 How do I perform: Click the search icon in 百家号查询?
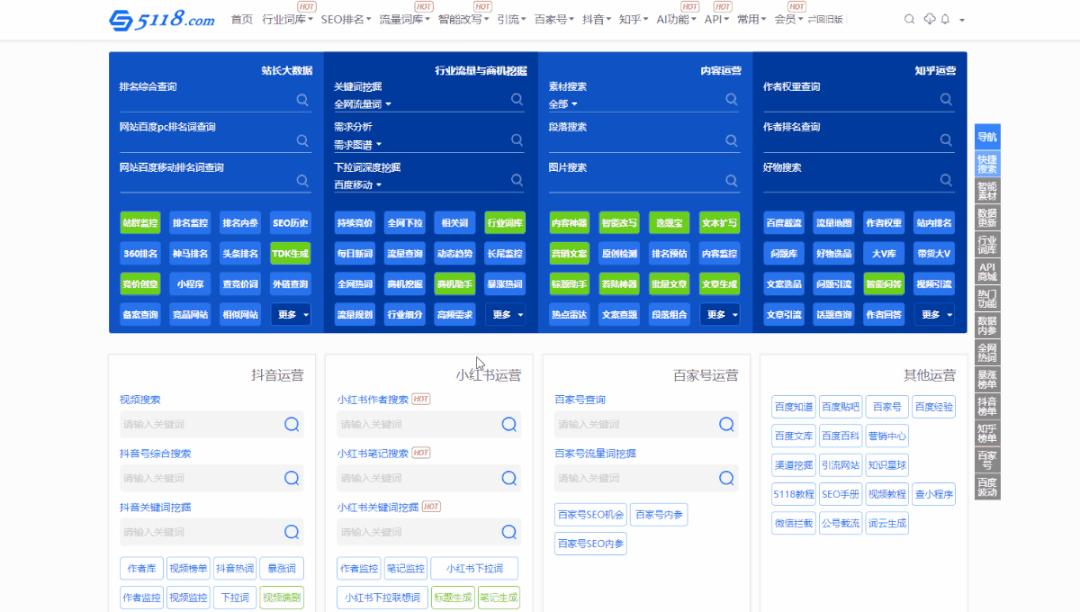coord(725,424)
